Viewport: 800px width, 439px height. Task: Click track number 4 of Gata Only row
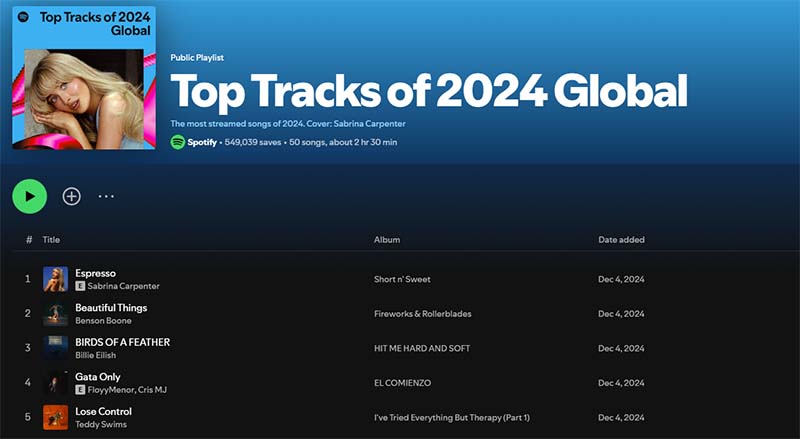point(28,382)
